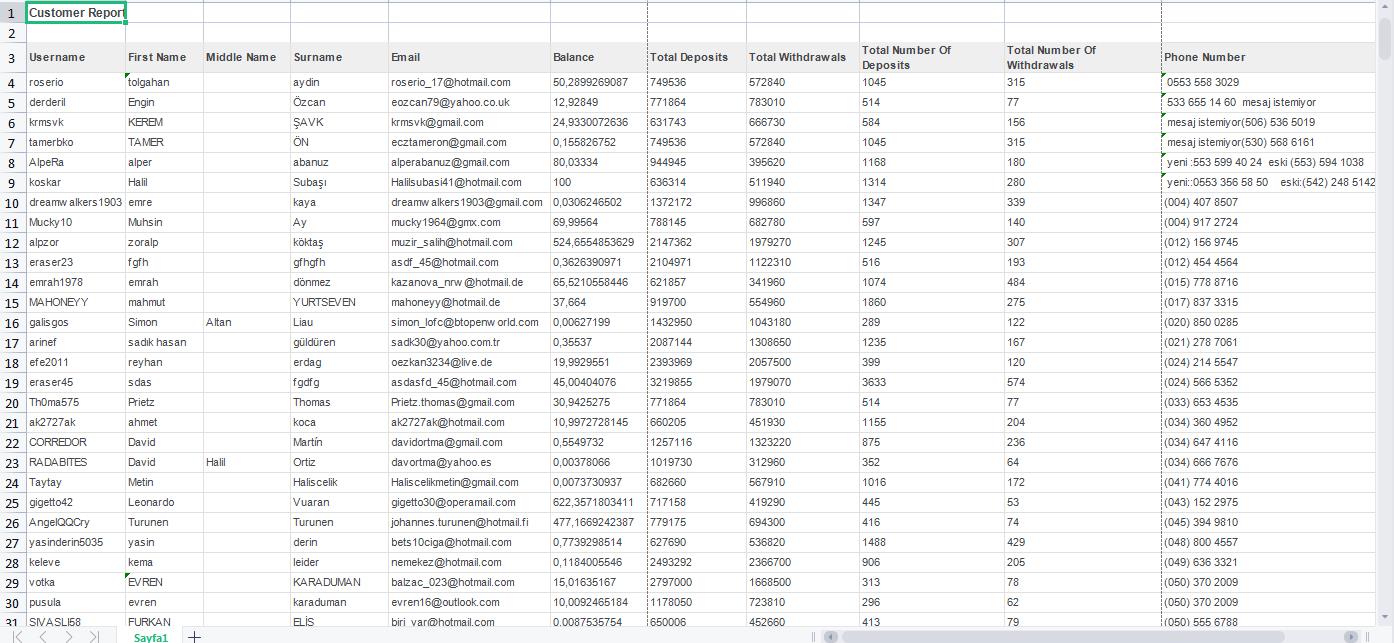Go to the next sheet using the arrow
This screenshot has height=643, width=1394.
tap(68, 636)
